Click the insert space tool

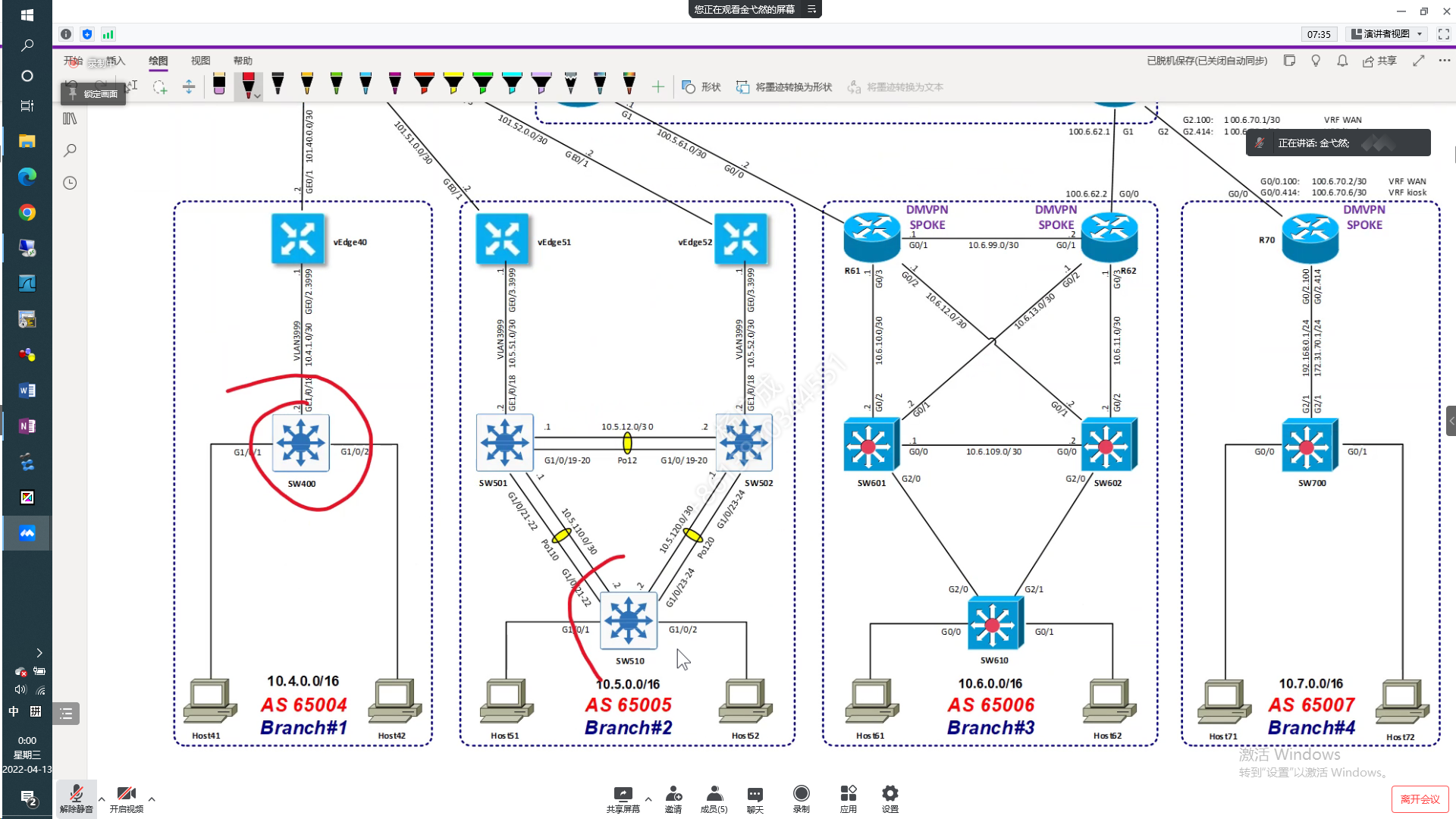tap(189, 87)
